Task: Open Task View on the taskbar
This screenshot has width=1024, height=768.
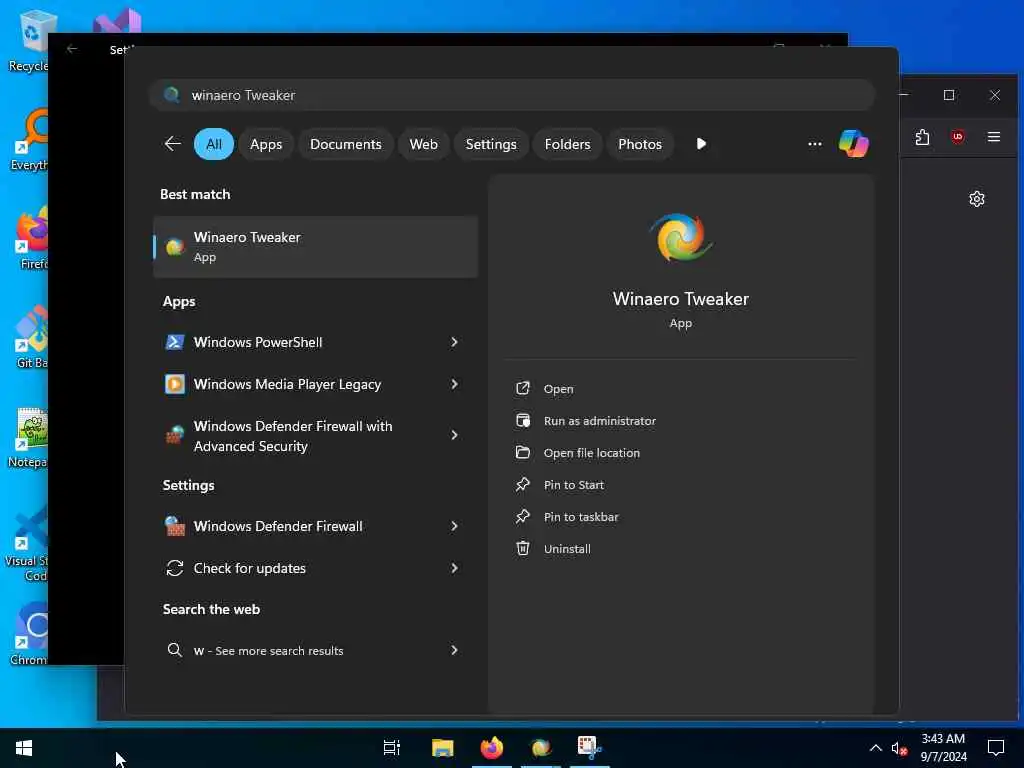Action: [x=392, y=748]
